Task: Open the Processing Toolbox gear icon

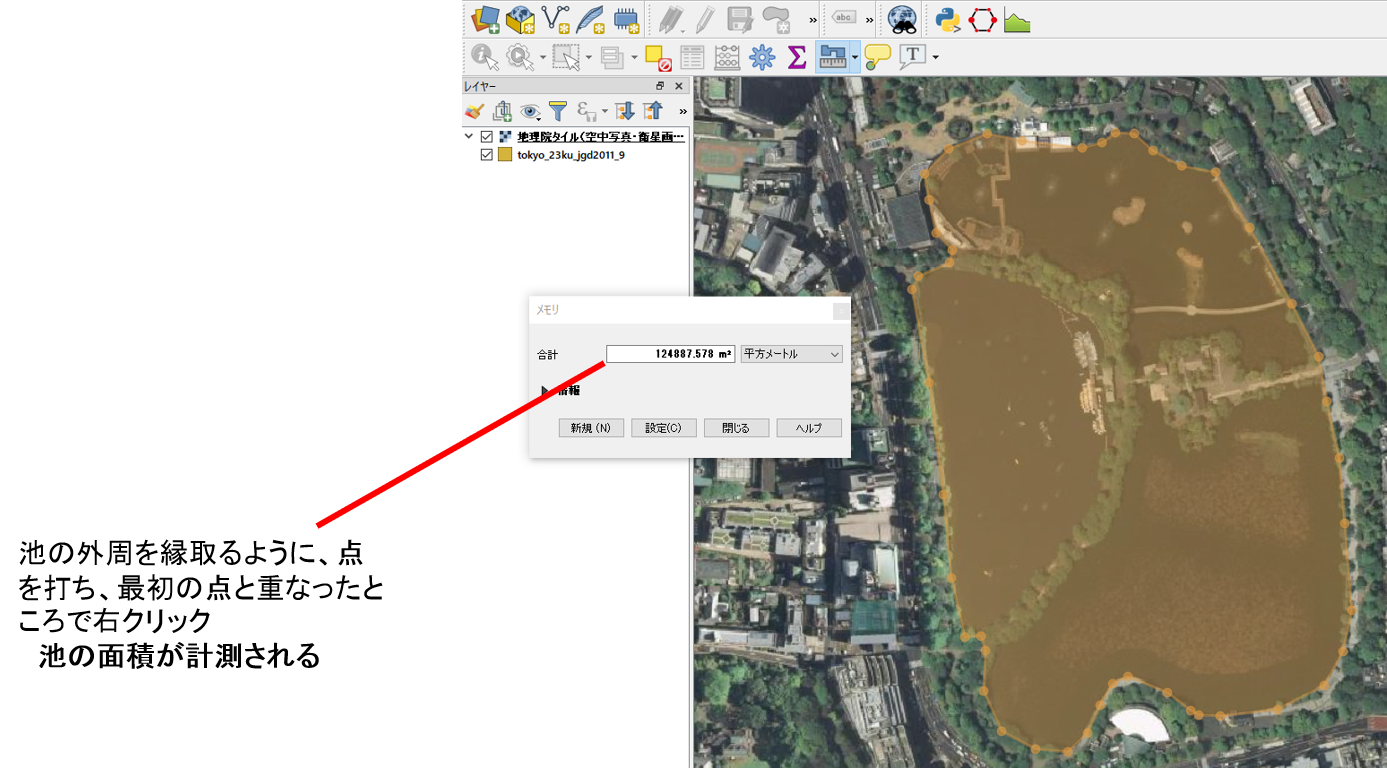Action: pyautogui.click(x=762, y=57)
